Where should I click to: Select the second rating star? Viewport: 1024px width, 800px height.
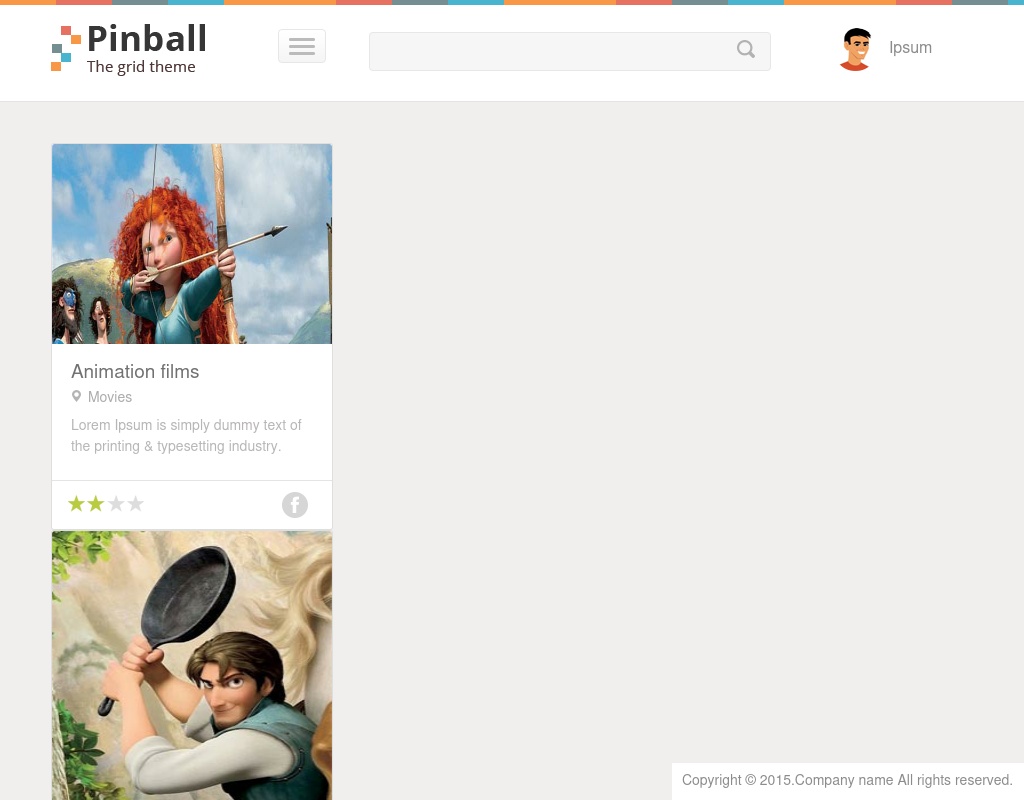pos(96,504)
